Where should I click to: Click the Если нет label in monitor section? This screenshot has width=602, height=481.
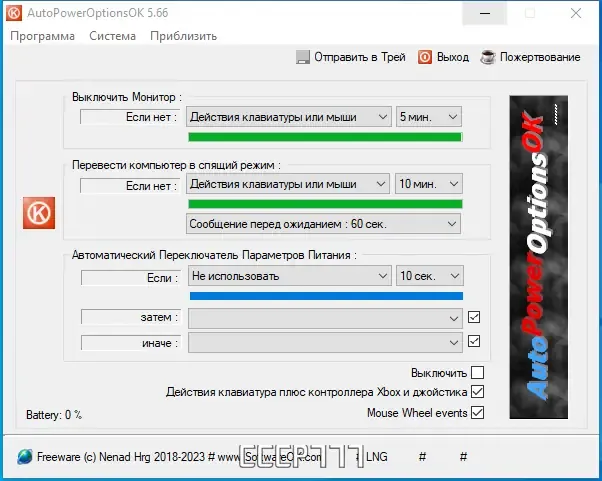click(x=130, y=117)
